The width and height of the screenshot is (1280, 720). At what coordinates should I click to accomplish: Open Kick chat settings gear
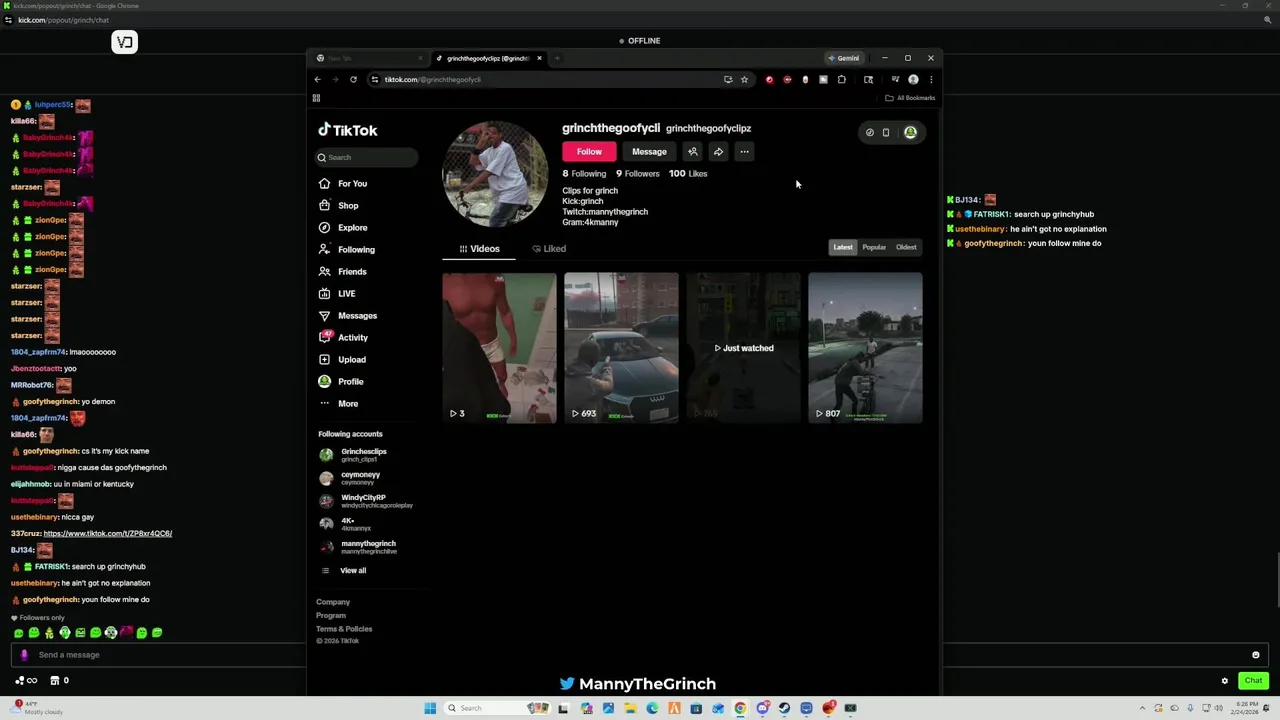click(x=1225, y=681)
